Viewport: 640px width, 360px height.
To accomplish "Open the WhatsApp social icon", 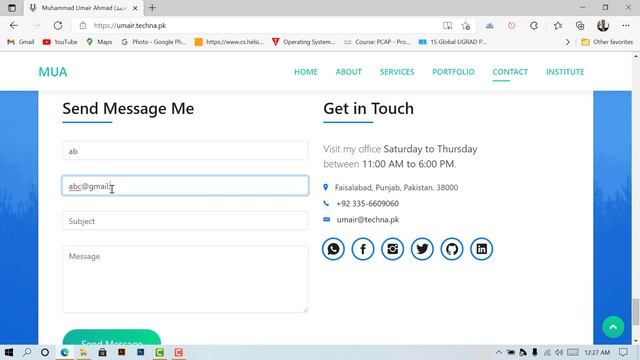I will (x=333, y=249).
